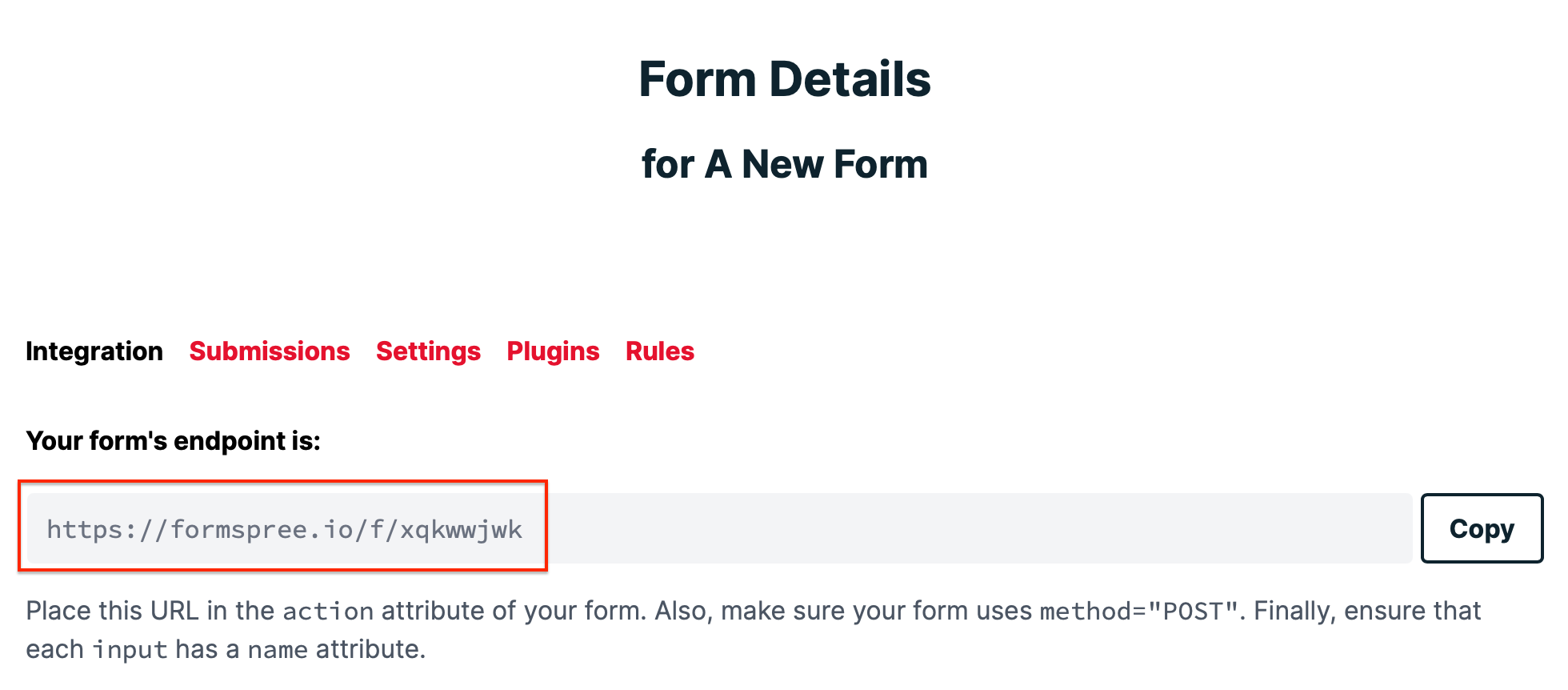Select the Rules tab
Image resolution: width=1568 pixels, height=690 pixels.
point(660,351)
